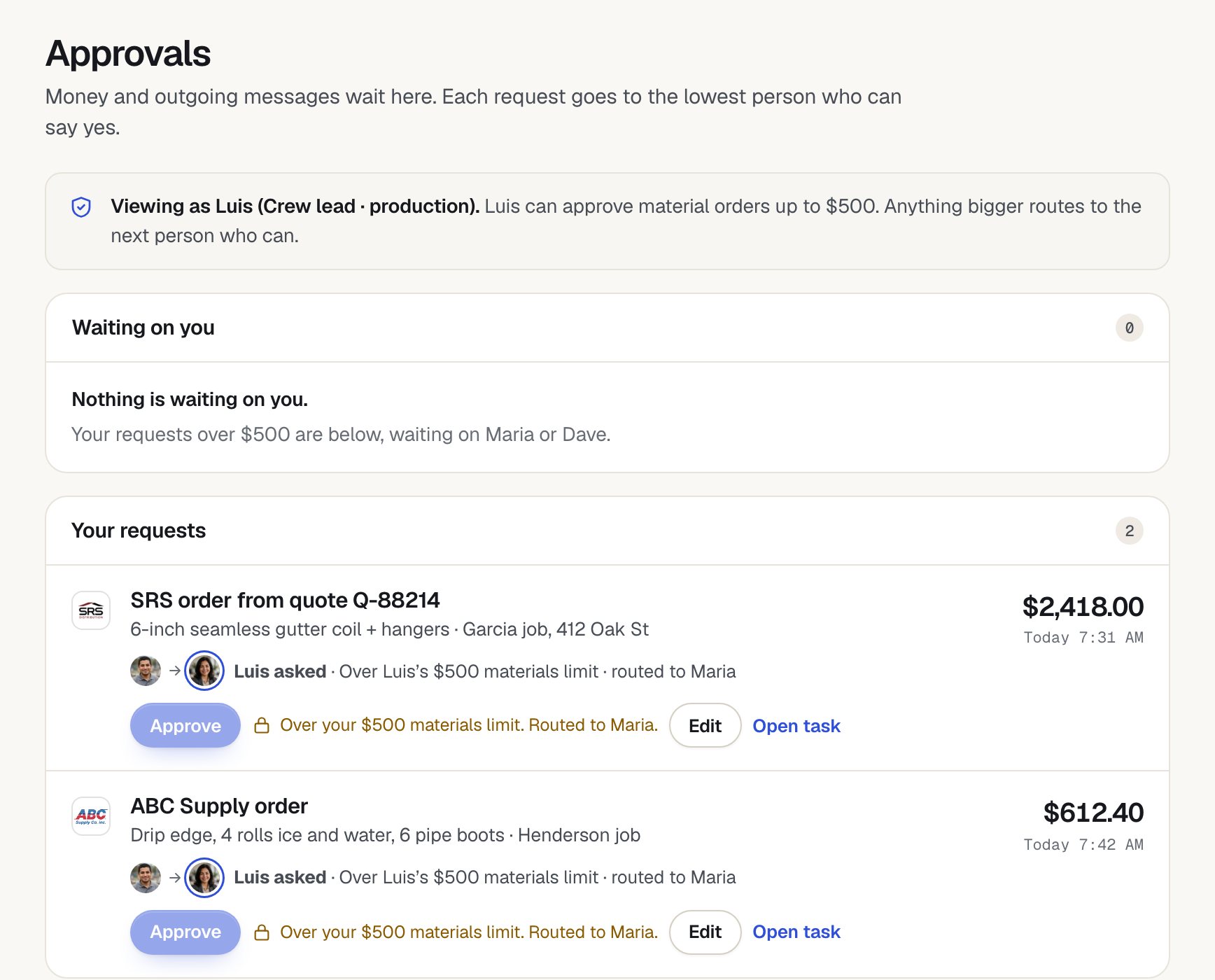Screen dimensions: 1215x980
Task: Click Luis's avatar on ABC Supply order
Action: (x=146, y=877)
